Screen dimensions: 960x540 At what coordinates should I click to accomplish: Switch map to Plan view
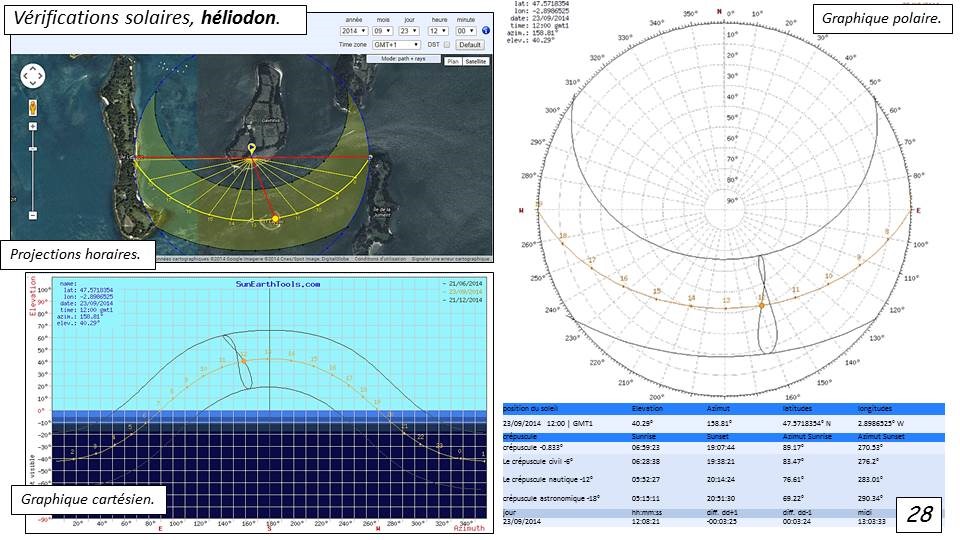pos(452,61)
